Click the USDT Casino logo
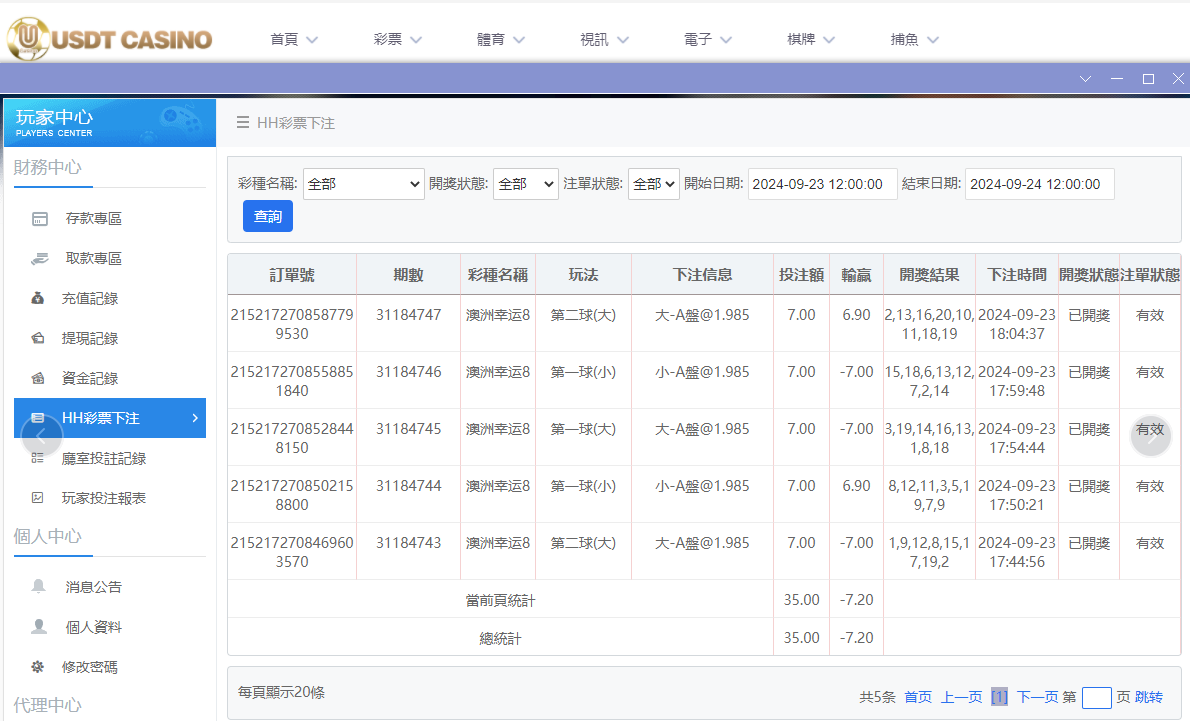Image resolution: width=1190 pixels, height=721 pixels. [110, 39]
